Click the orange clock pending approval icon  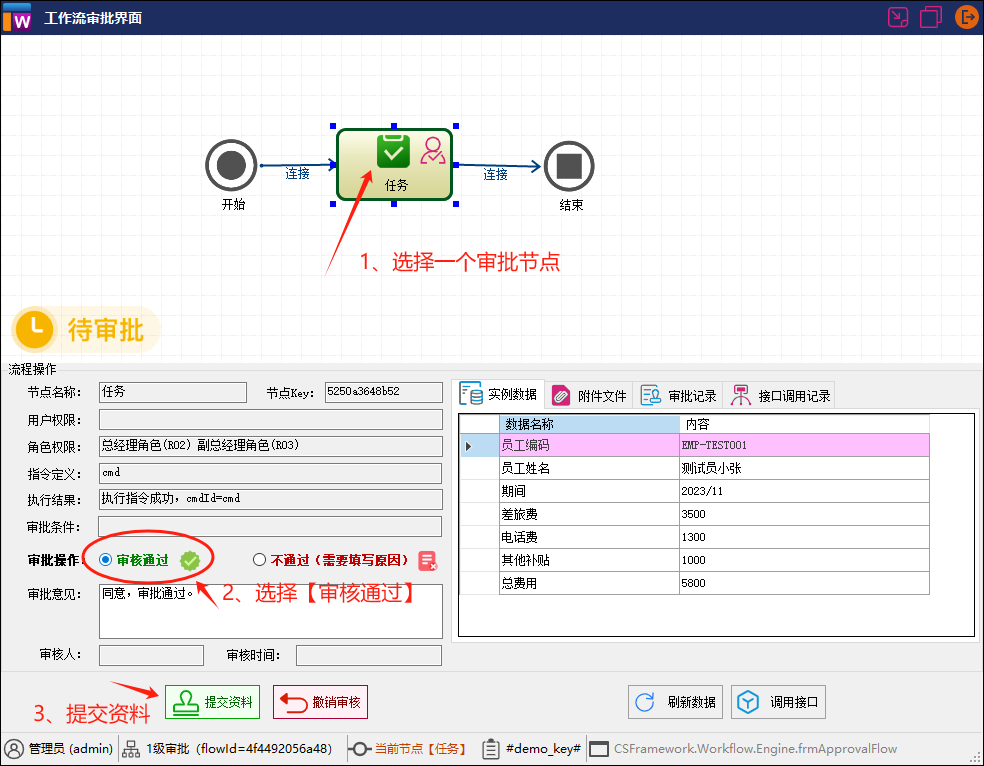tap(34, 329)
